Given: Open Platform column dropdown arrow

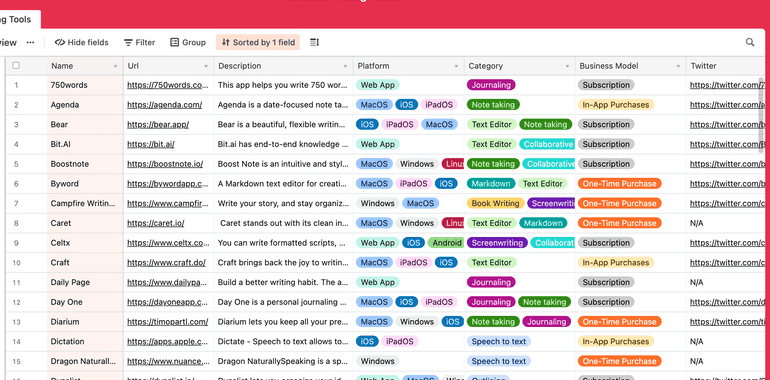Looking at the screenshot, I should pyautogui.click(x=457, y=66).
